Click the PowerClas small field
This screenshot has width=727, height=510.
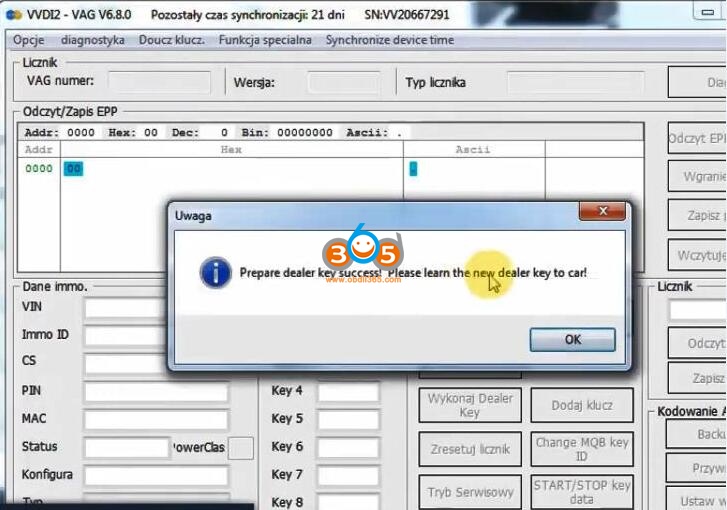241,448
